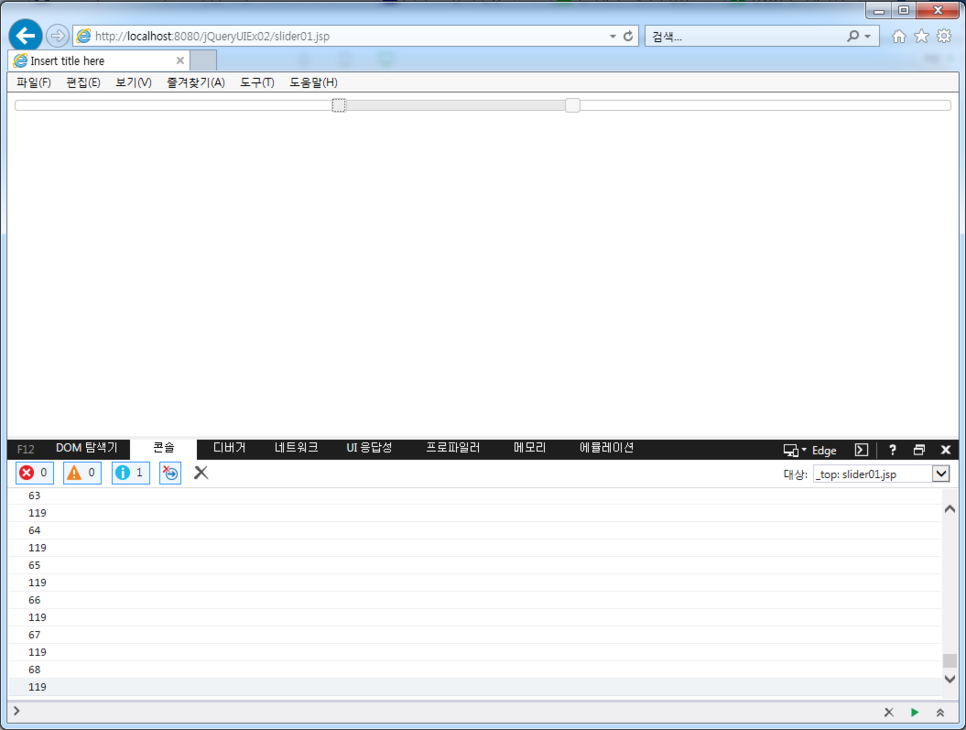The height and width of the screenshot is (730, 966).
Task: Select the highlighted last '119' console line
Action: 475,687
